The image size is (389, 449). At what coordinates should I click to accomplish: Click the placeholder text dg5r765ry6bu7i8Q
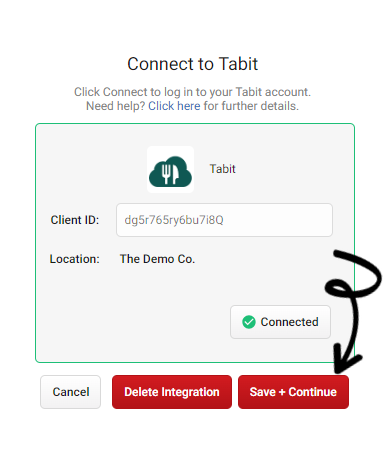click(x=174, y=220)
